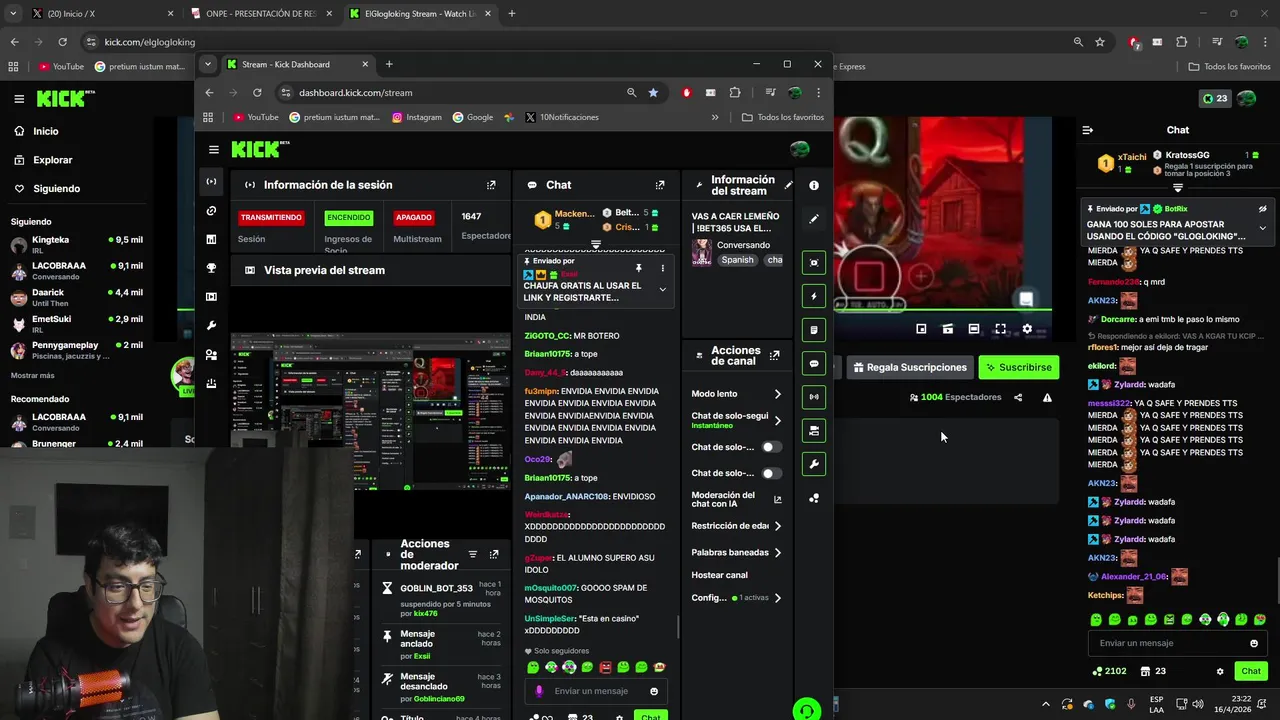Click the film/video icon in dashboard sidebar
The height and width of the screenshot is (720, 1280).
click(x=211, y=297)
